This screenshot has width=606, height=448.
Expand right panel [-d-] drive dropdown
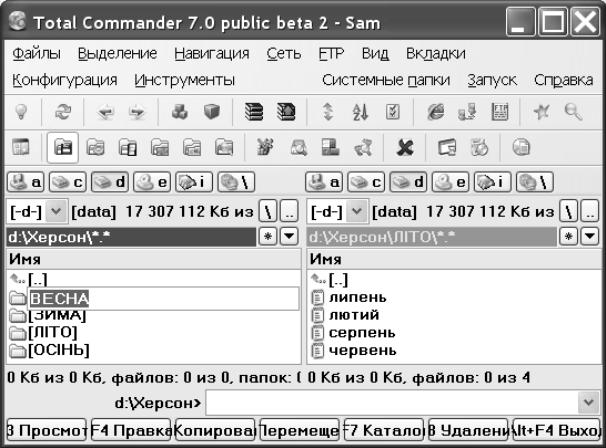click(357, 211)
